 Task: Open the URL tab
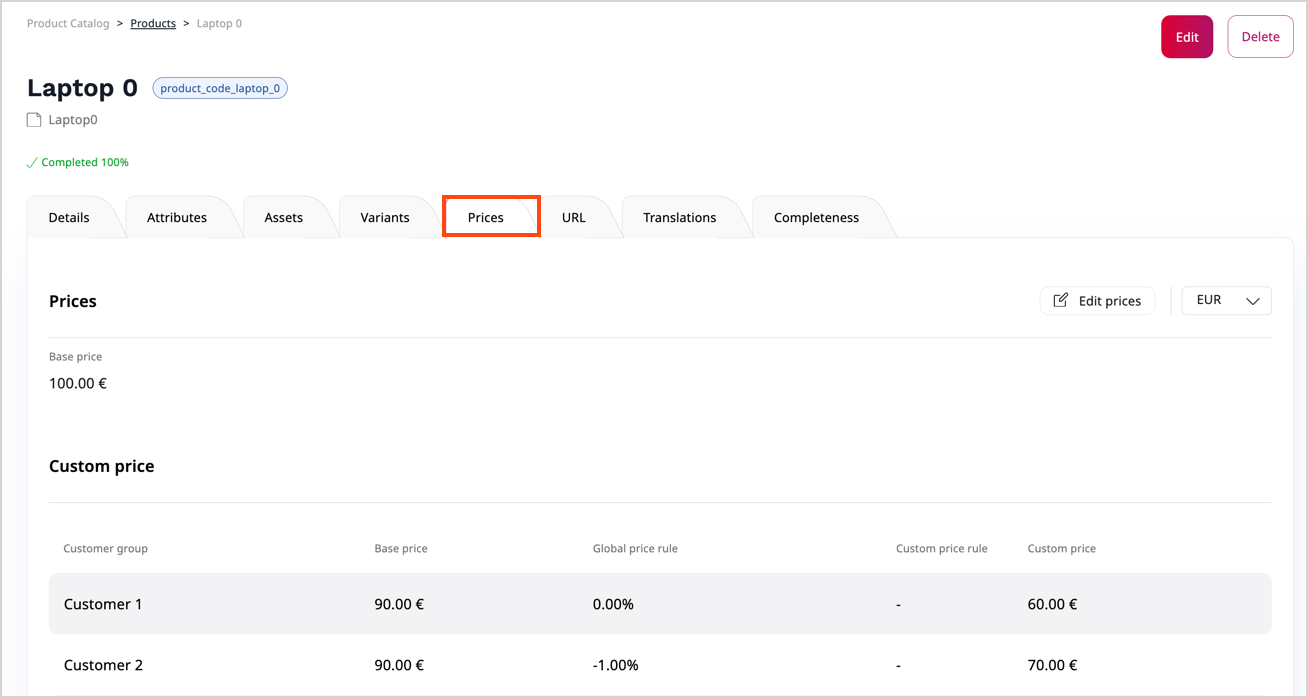tap(574, 217)
